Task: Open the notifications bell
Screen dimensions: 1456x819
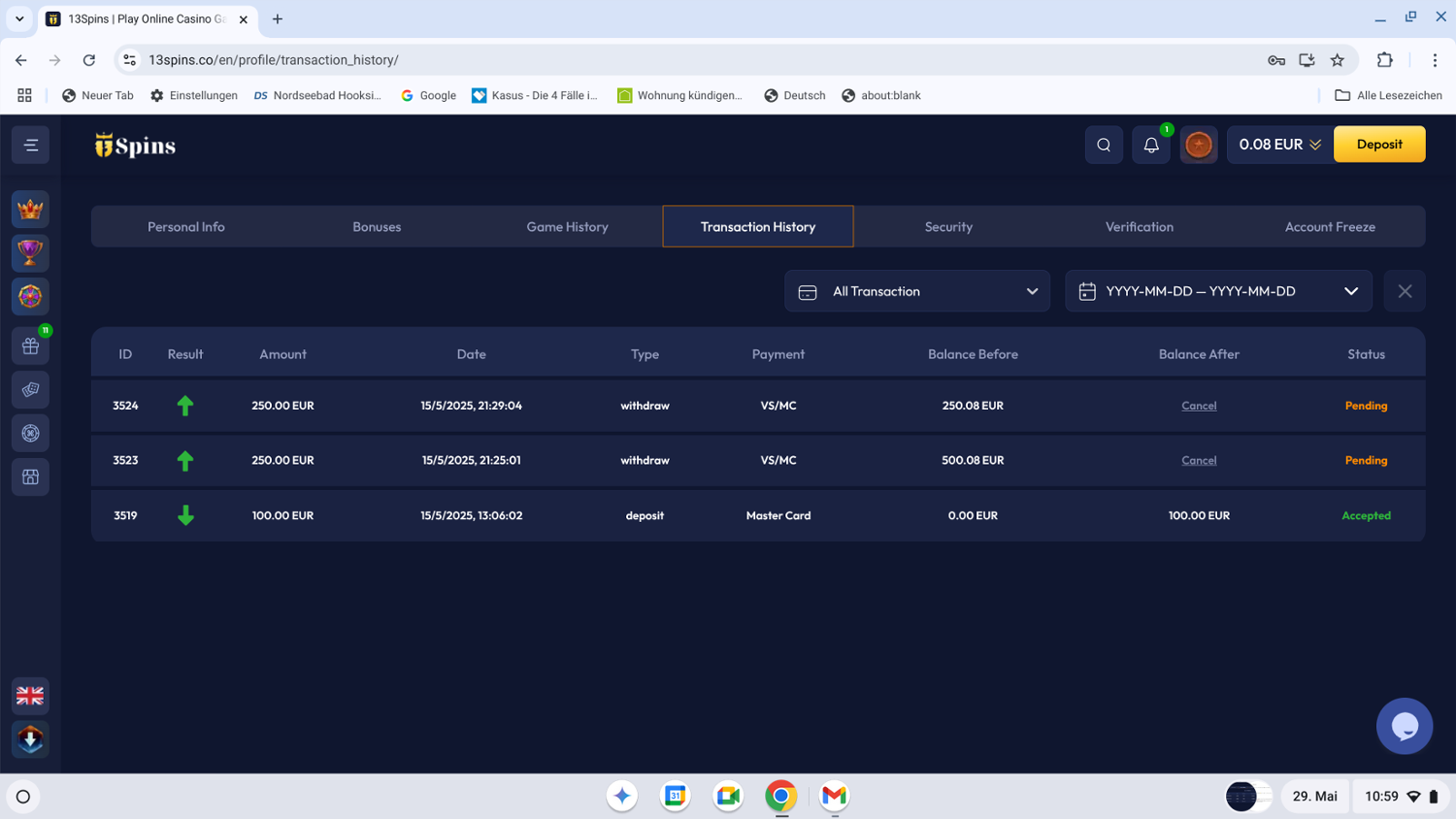Action: (1151, 145)
